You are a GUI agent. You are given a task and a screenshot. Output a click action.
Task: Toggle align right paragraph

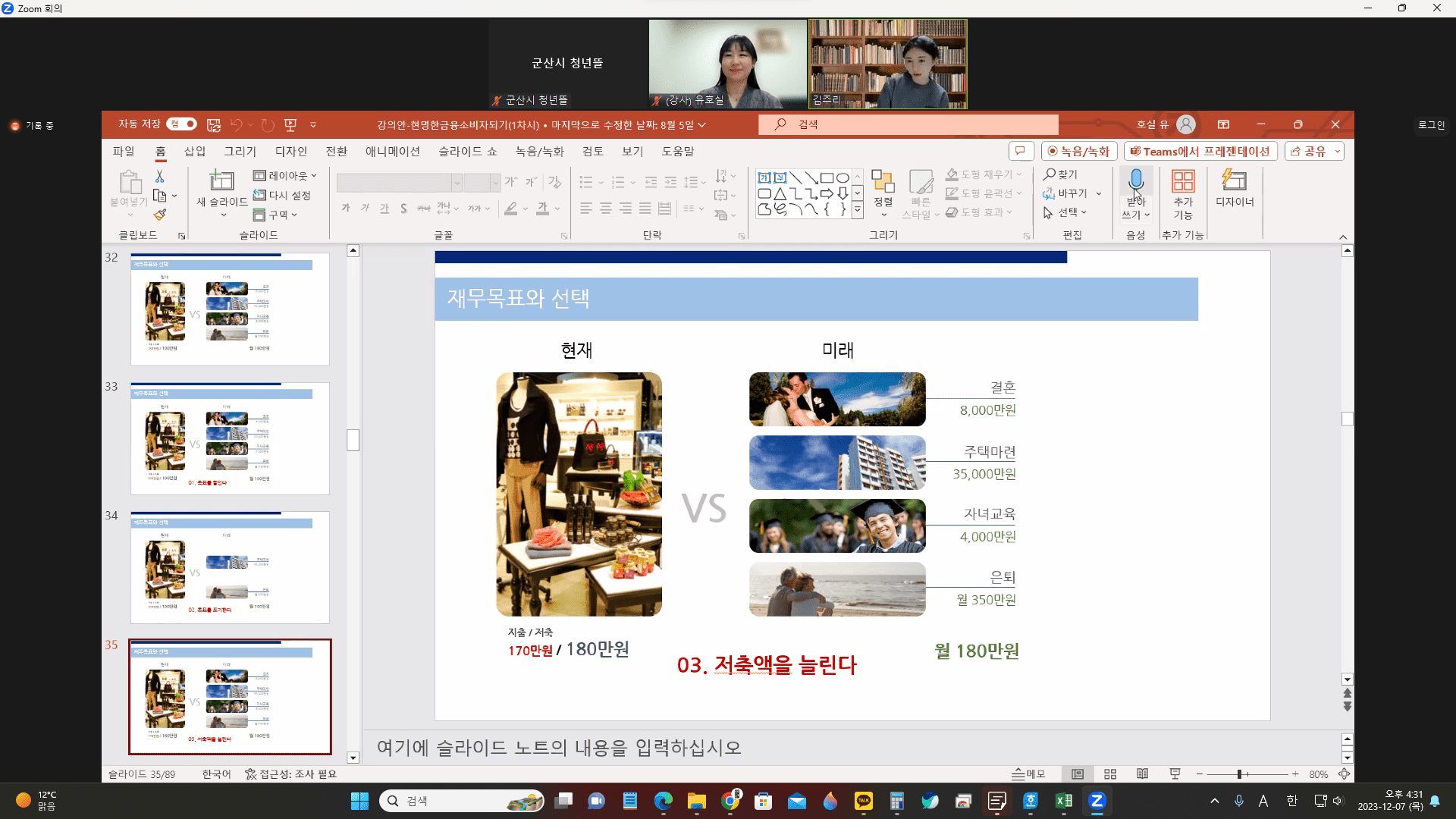pos(626,208)
